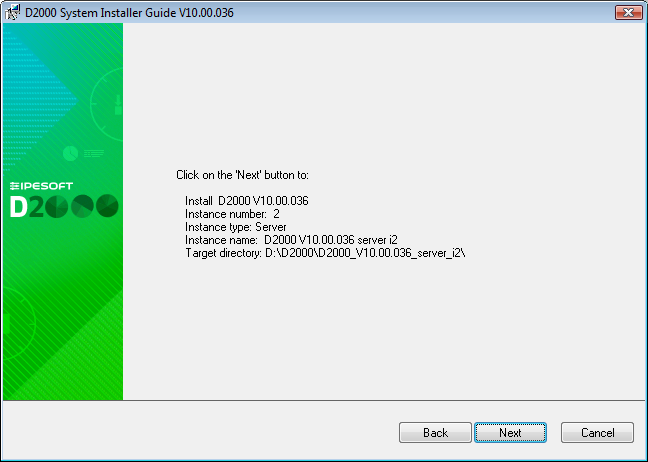The width and height of the screenshot is (648, 462).
Task: Close the installer window with X
Action: pos(629,12)
